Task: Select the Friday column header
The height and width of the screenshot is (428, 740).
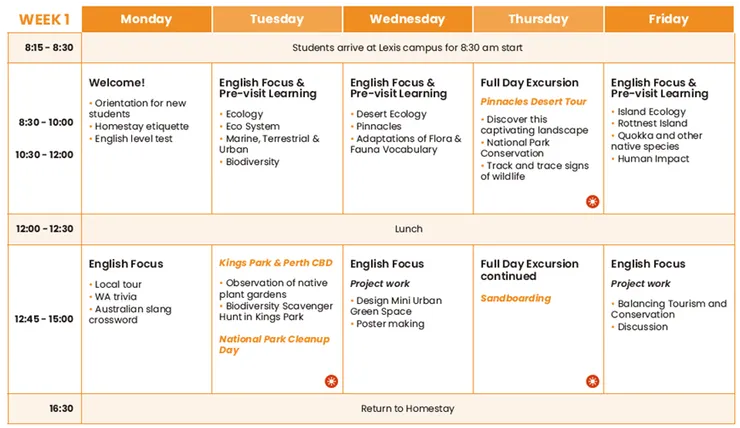Action: click(669, 19)
